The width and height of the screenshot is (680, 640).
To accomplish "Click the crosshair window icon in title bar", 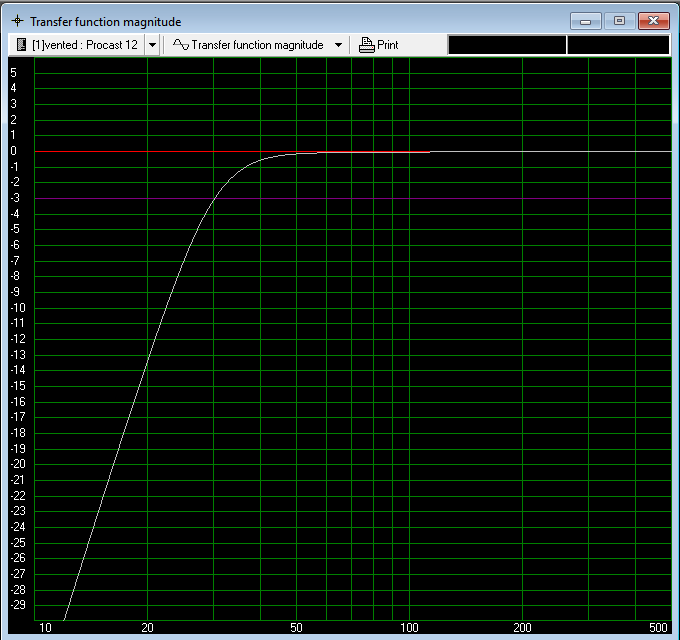I will click(18, 21).
